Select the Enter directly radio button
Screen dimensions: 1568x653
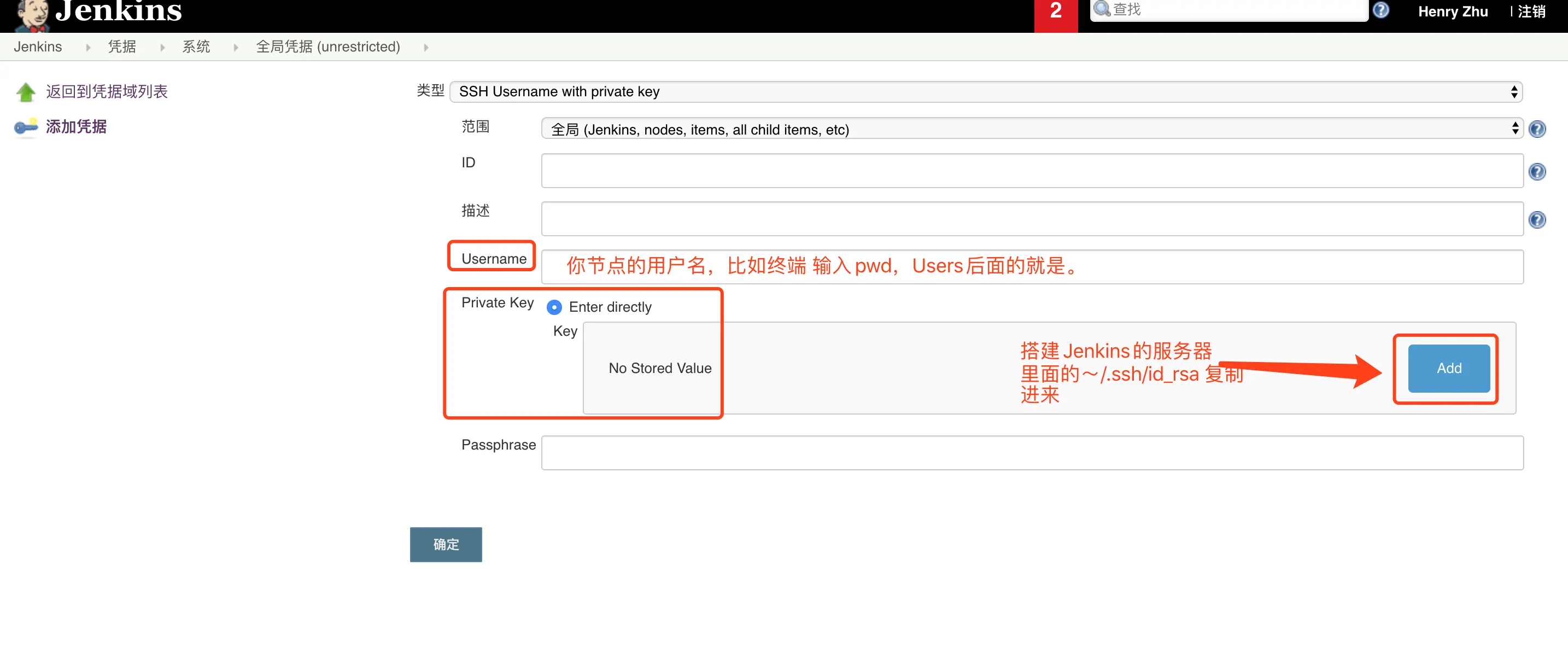coord(554,307)
